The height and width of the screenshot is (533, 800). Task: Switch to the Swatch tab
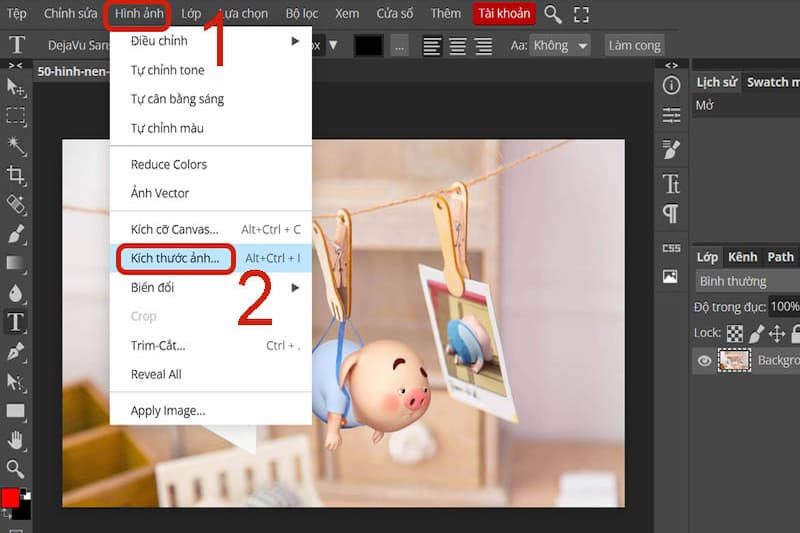(x=772, y=82)
